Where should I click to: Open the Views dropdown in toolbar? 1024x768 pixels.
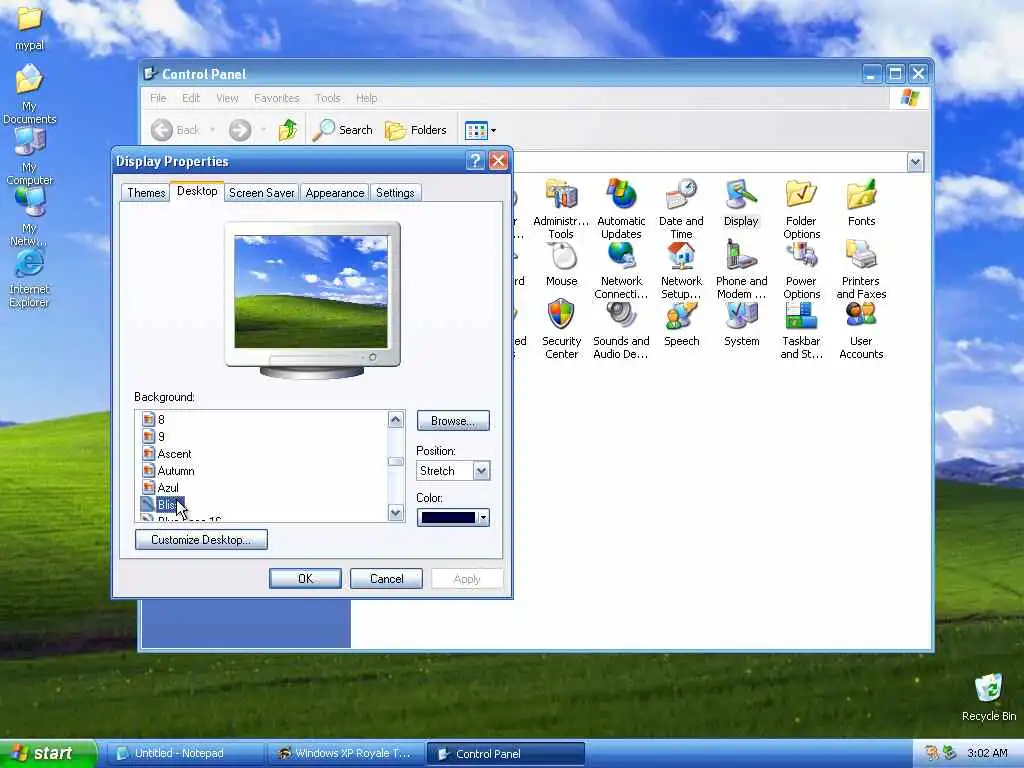480,130
